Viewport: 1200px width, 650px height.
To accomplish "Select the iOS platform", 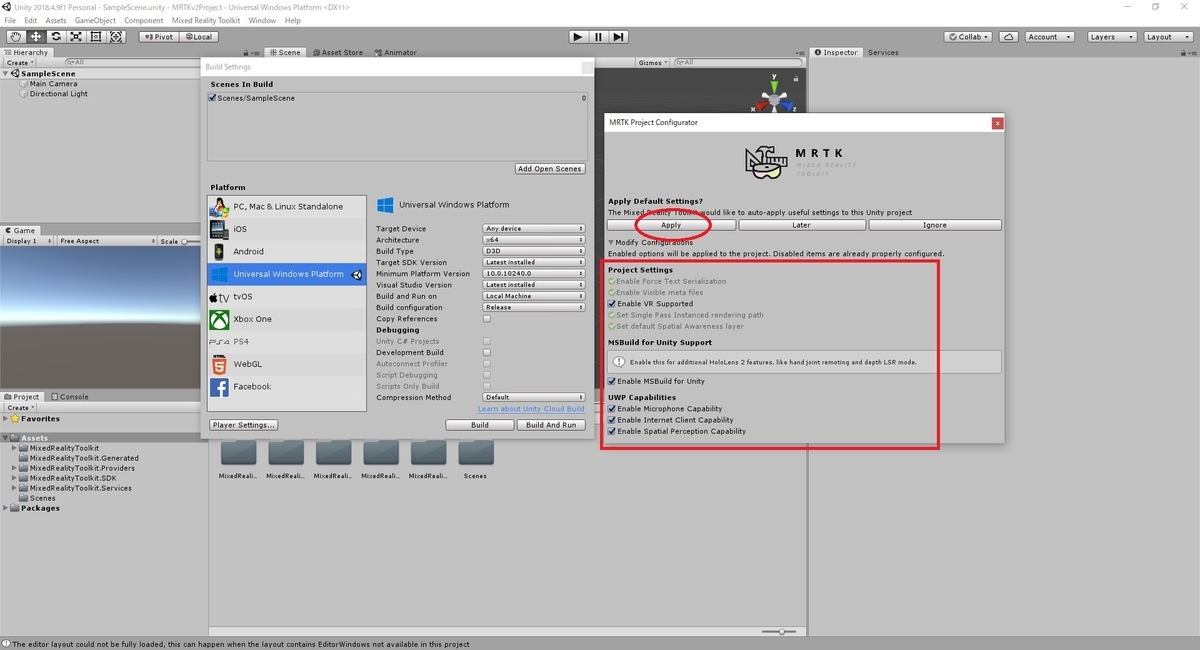I will coord(287,229).
